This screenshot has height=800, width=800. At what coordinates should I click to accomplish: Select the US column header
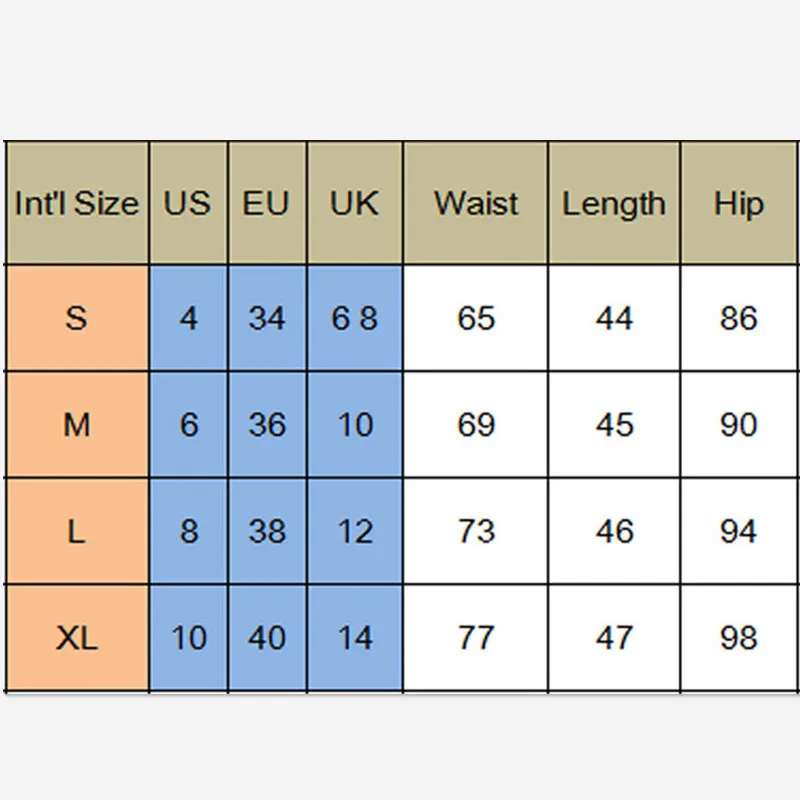coord(188,204)
